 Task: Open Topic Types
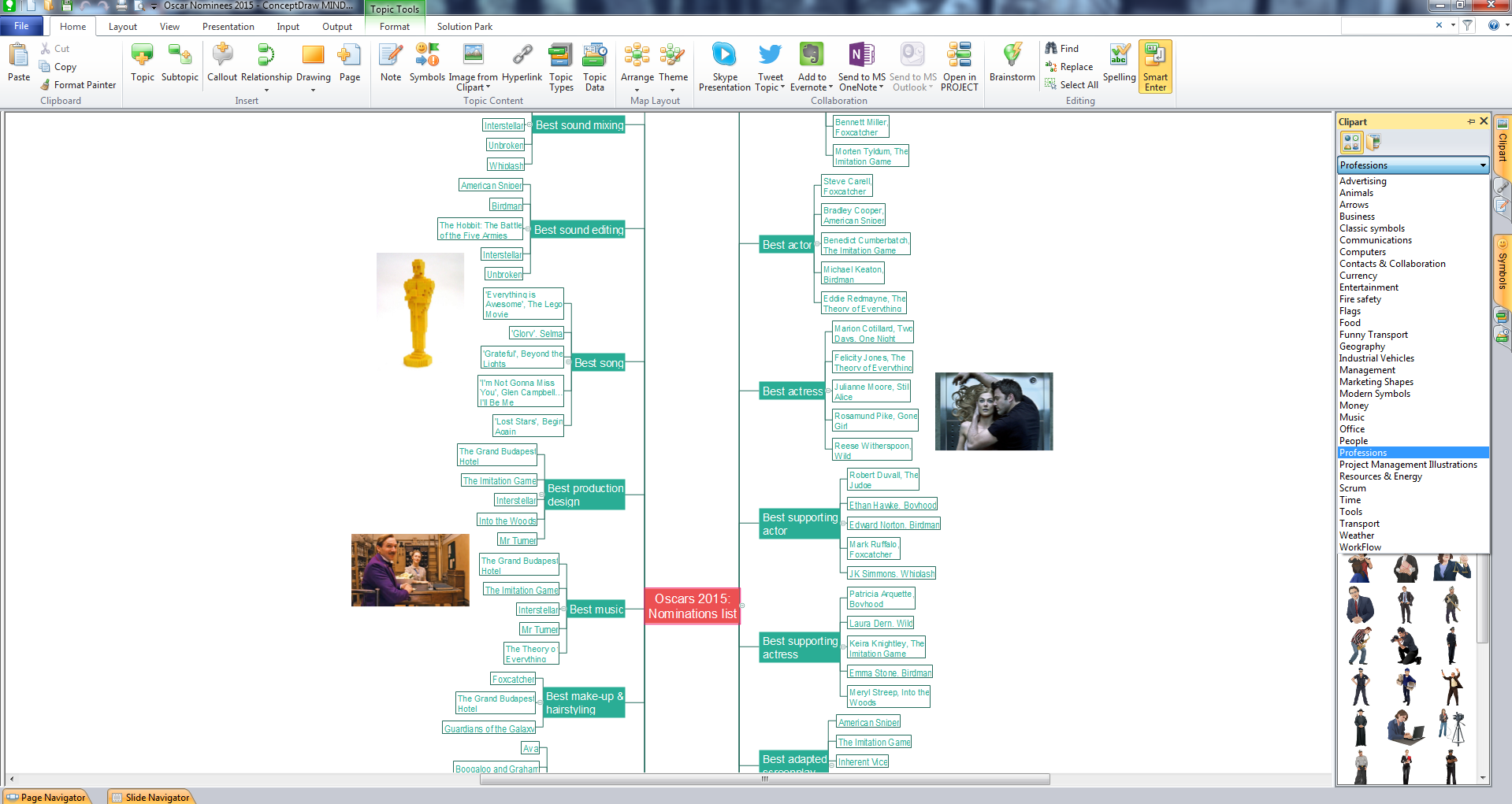pos(561,68)
